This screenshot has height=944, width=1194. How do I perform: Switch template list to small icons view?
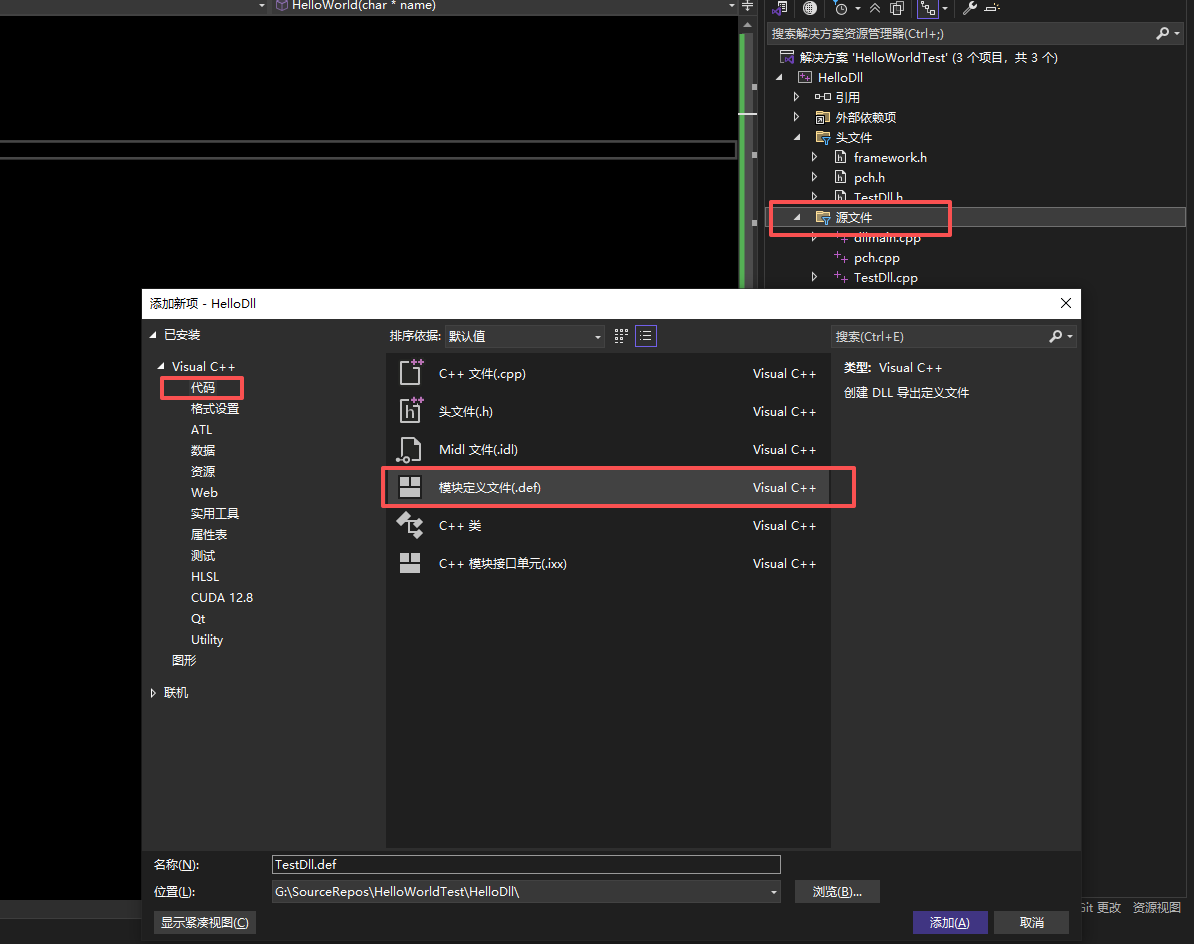pyautogui.click(x=646, y=336)
